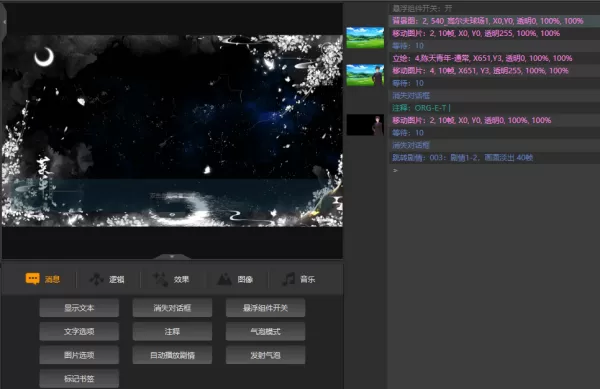Viewport: 600px width, 389px height.
Task: Select the orange 消息 message tab
Action: pos(43,279)
